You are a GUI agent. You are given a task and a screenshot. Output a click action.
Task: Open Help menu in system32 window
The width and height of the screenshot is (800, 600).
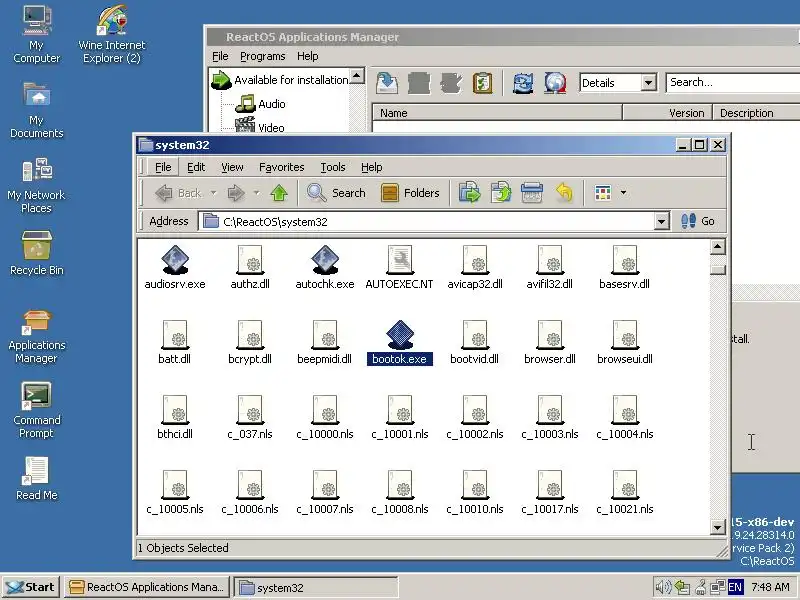tap(371, 167)
